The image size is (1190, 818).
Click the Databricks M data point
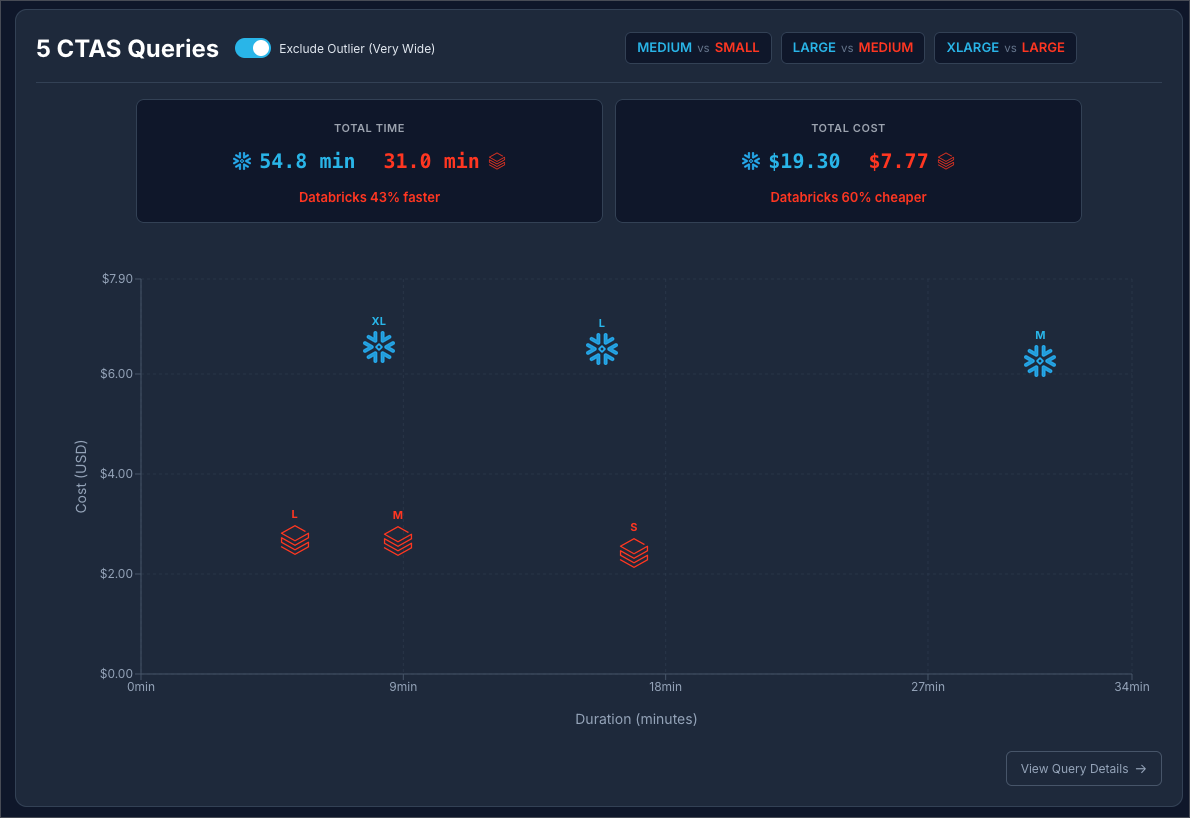[x=398, y=541]
